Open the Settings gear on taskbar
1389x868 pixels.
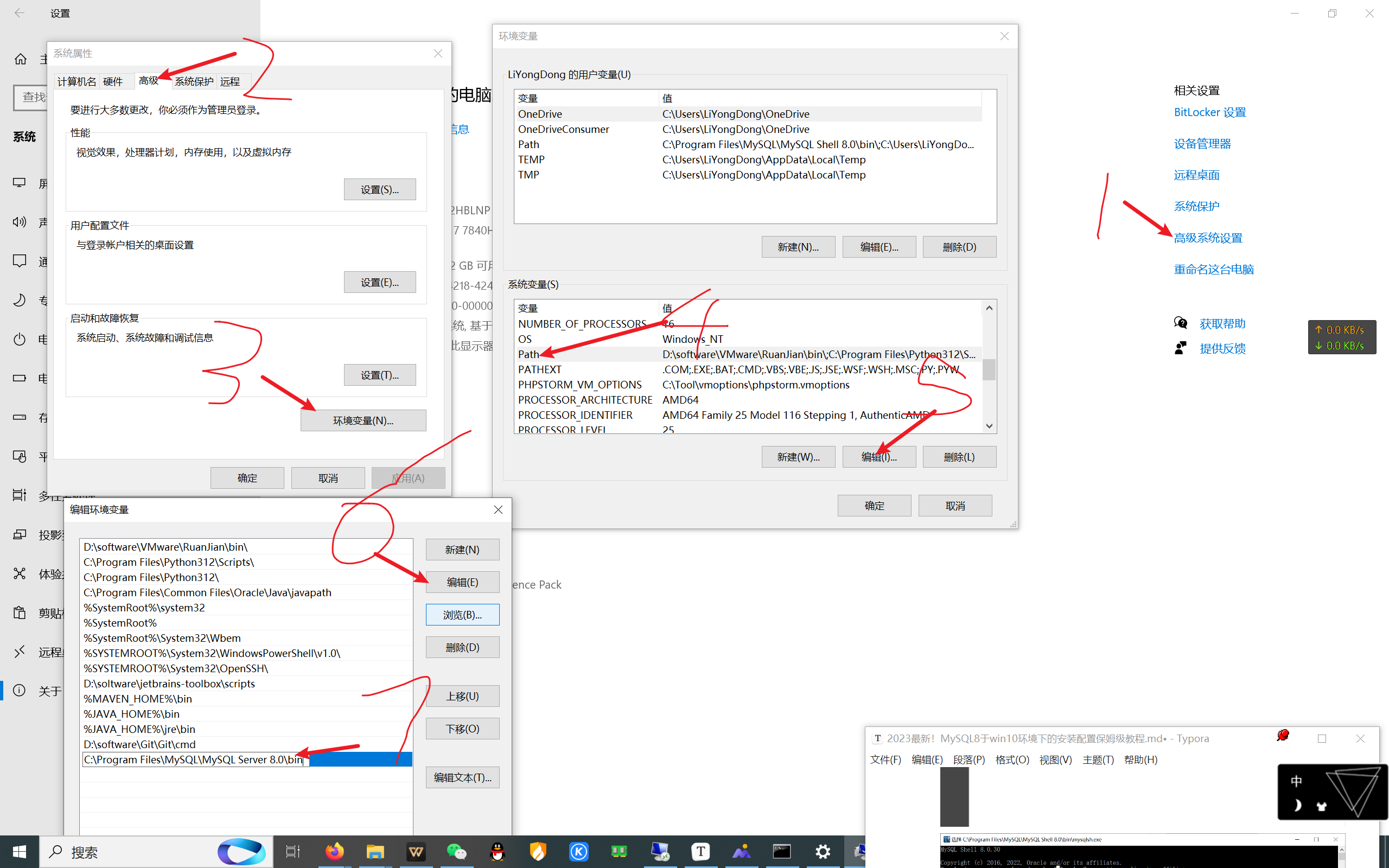click(823, 852)
